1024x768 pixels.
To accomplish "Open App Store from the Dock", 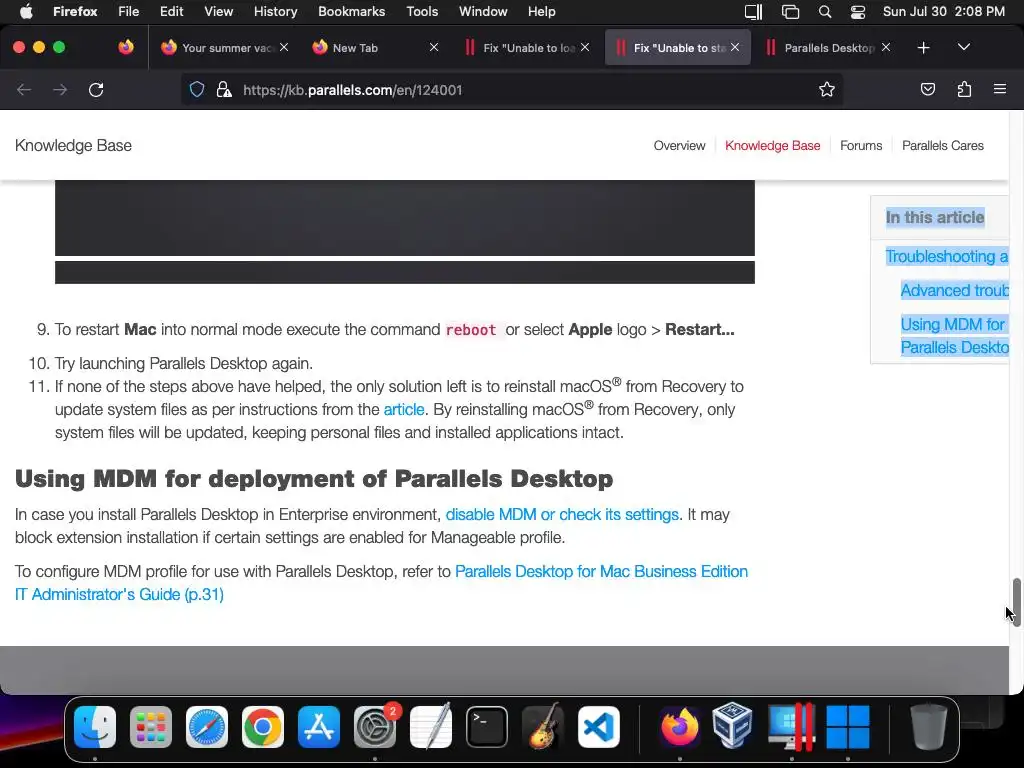I will click(319, 727).
